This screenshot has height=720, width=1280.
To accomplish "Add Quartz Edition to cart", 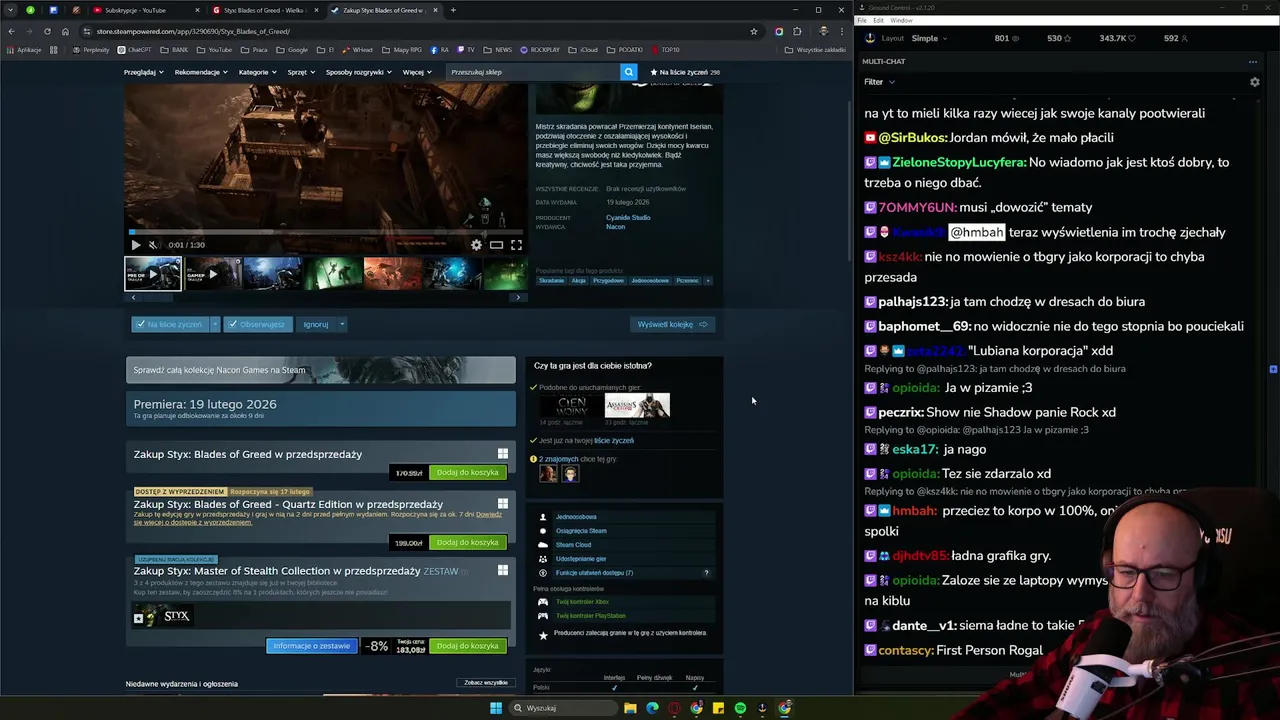I will click(x=467, y=542).
